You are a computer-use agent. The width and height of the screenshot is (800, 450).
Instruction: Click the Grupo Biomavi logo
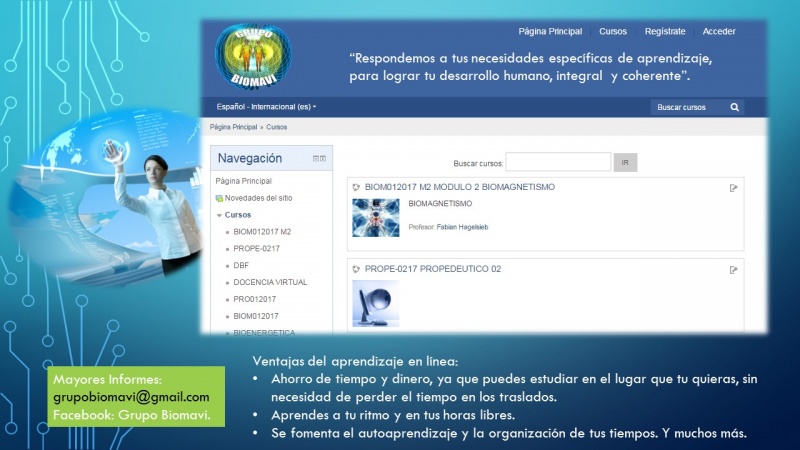pyautogui.click(x=253, y=57)
